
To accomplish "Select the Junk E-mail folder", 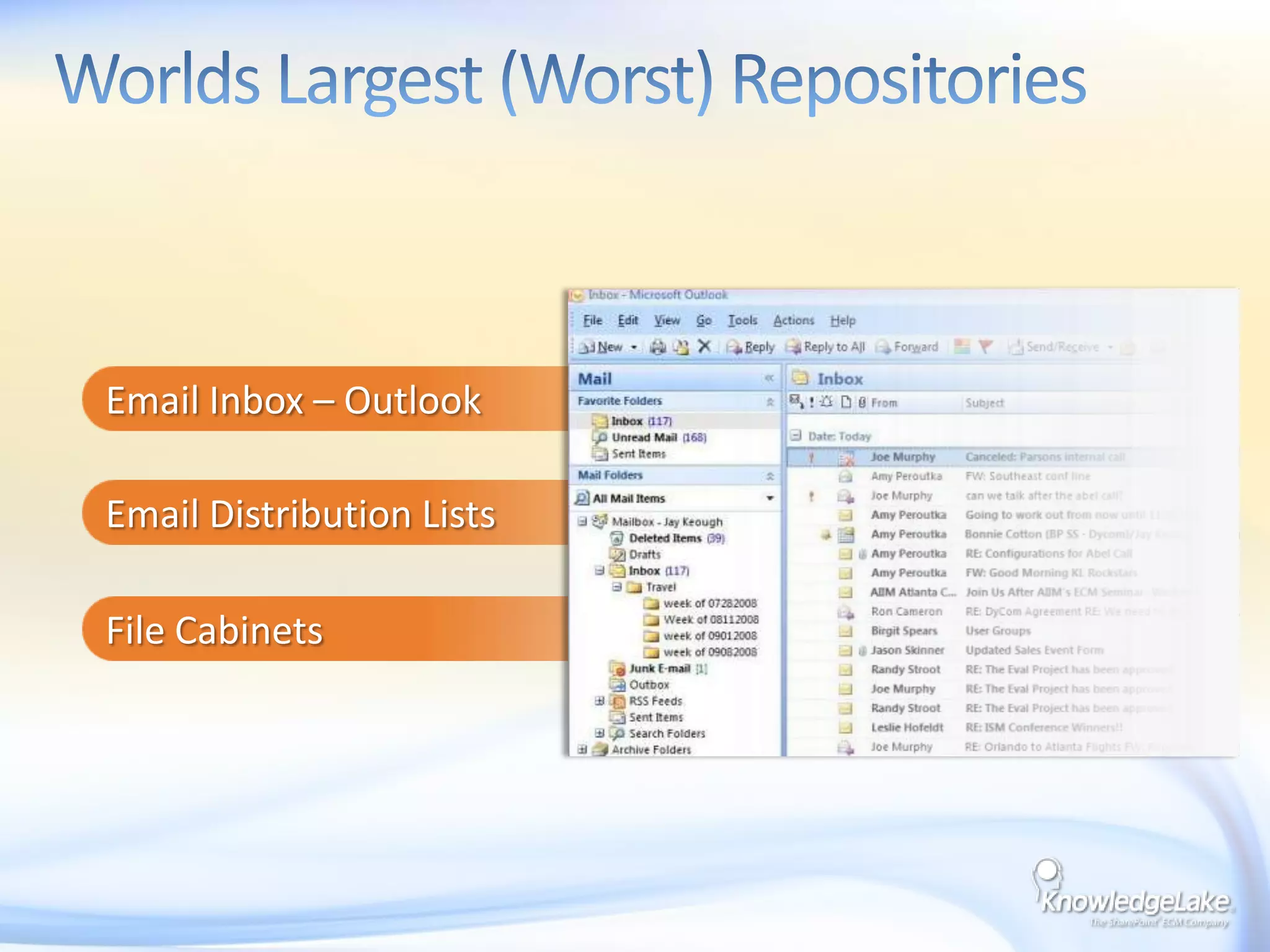I will [659, 669].
